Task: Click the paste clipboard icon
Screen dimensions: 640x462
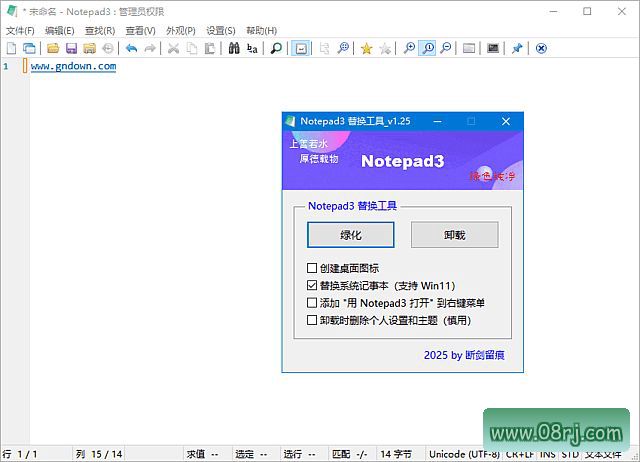Action: [x=210, y=49]
